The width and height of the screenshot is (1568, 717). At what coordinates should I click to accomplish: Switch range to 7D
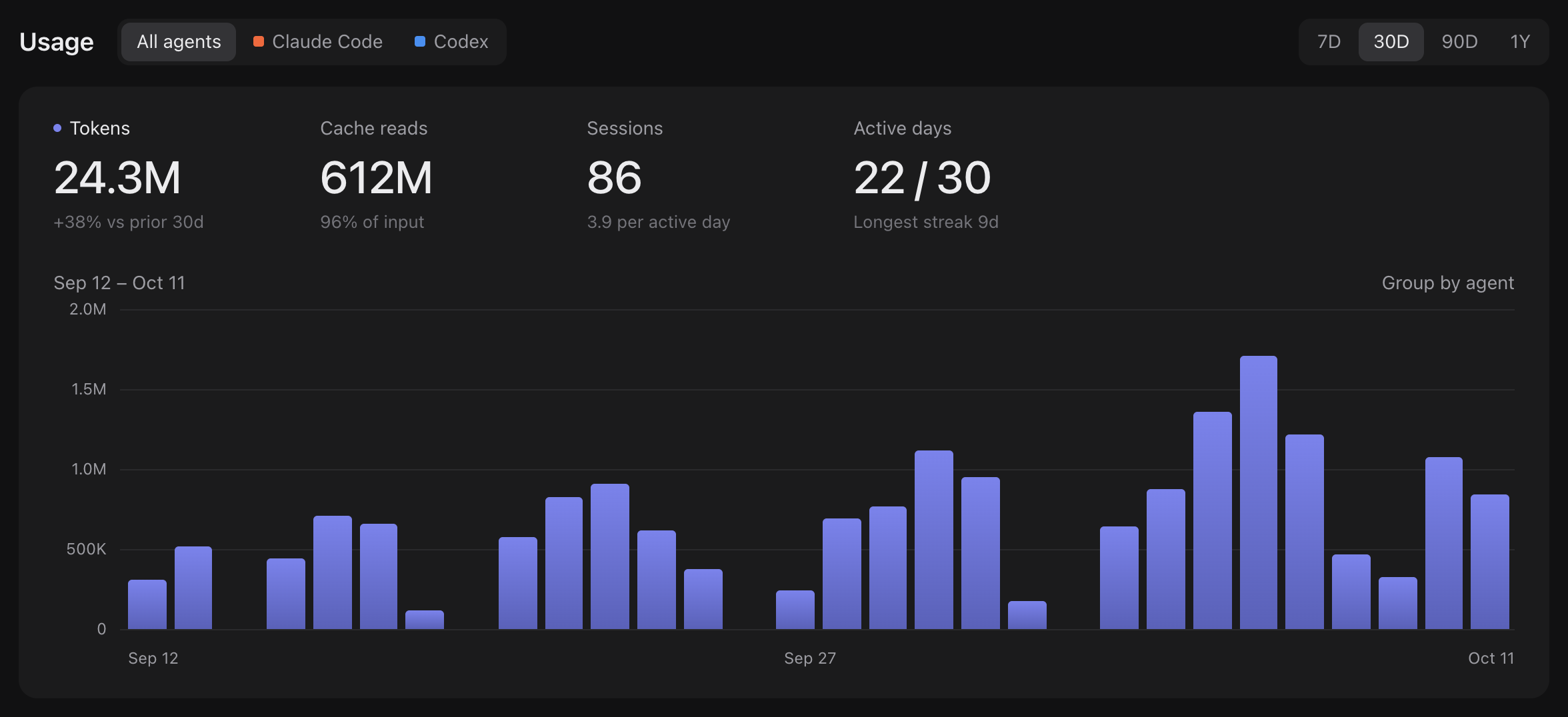click(1329, 42)
